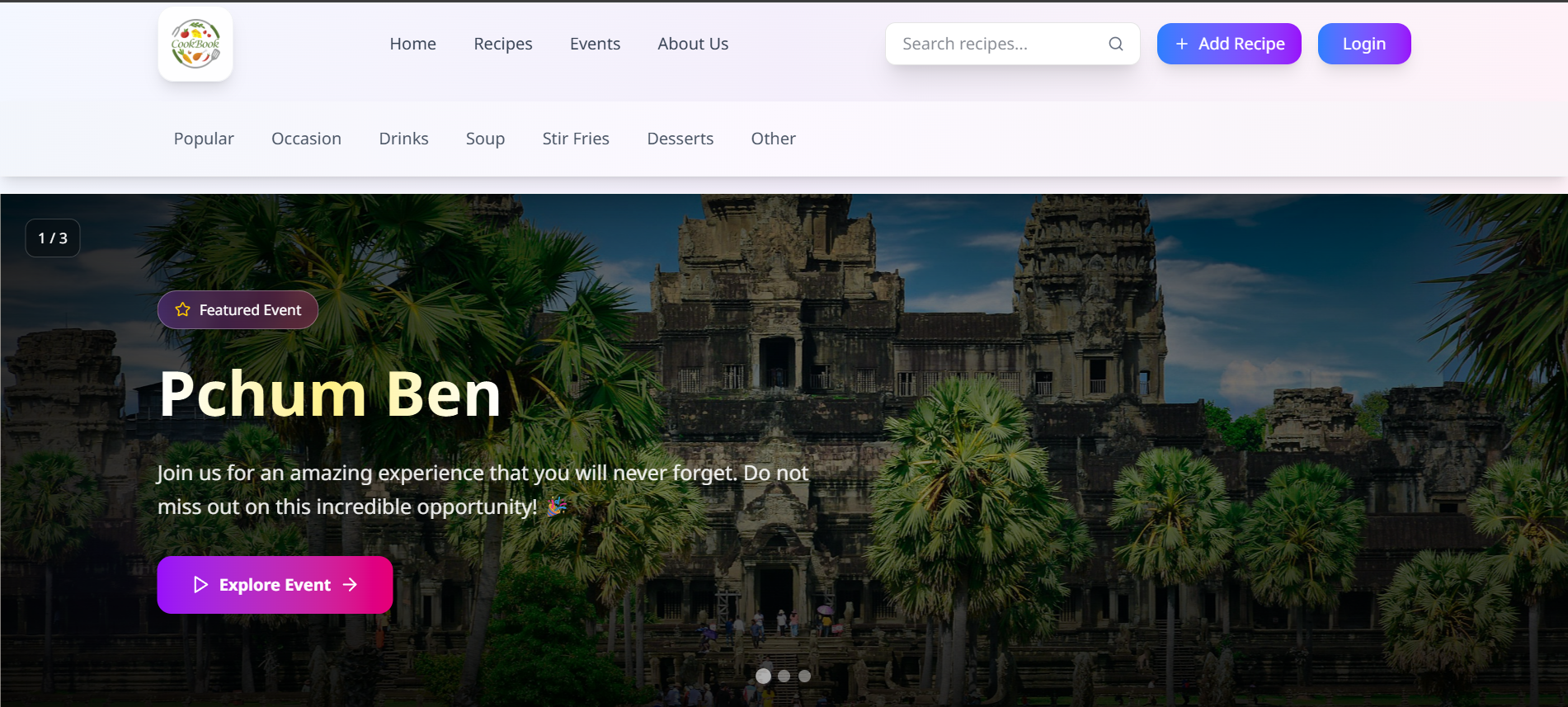Open the Events menu item

pos(595,44)
